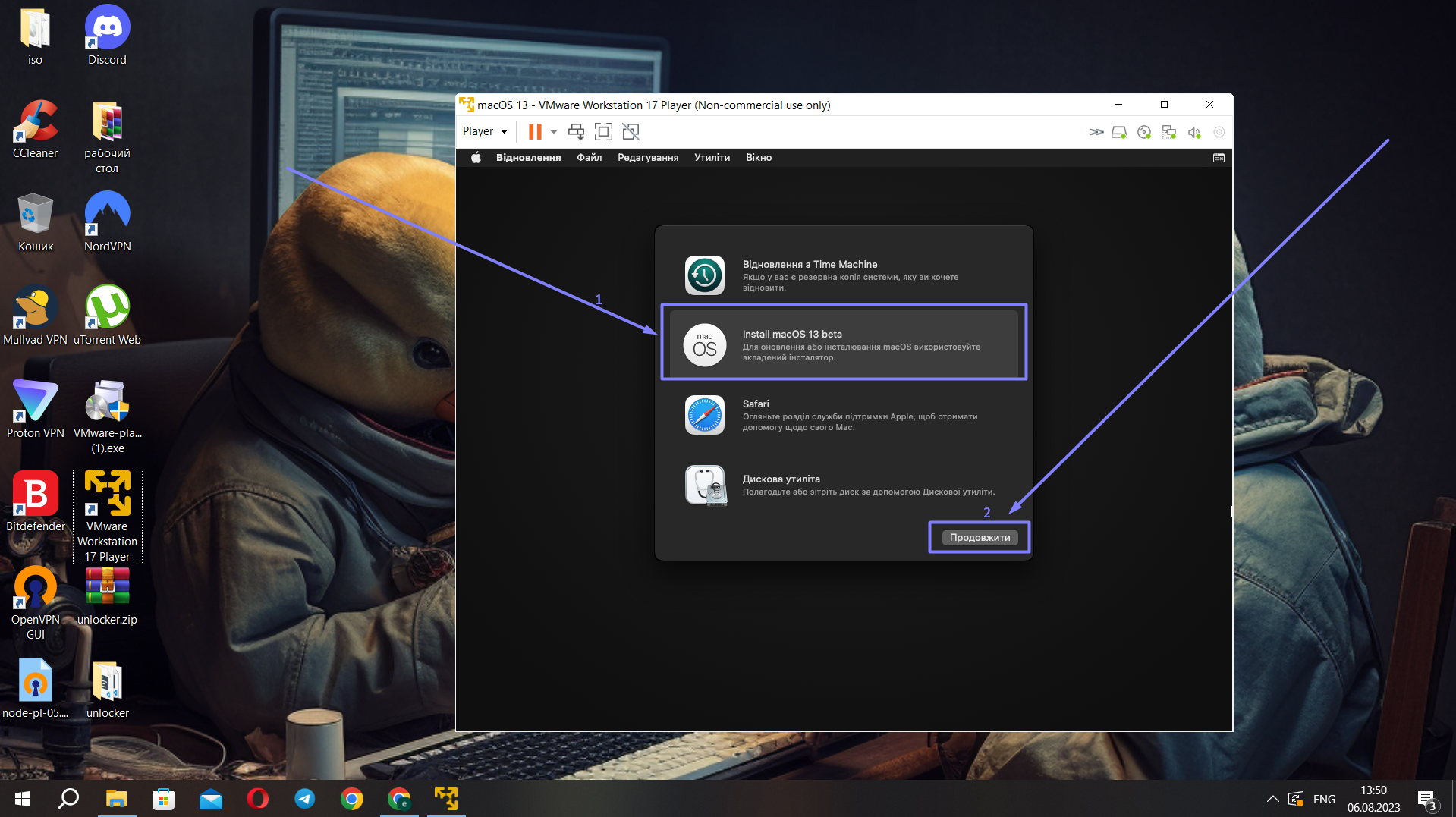
Task: Open Telegram from taskbar
Action: pos(304,799)
